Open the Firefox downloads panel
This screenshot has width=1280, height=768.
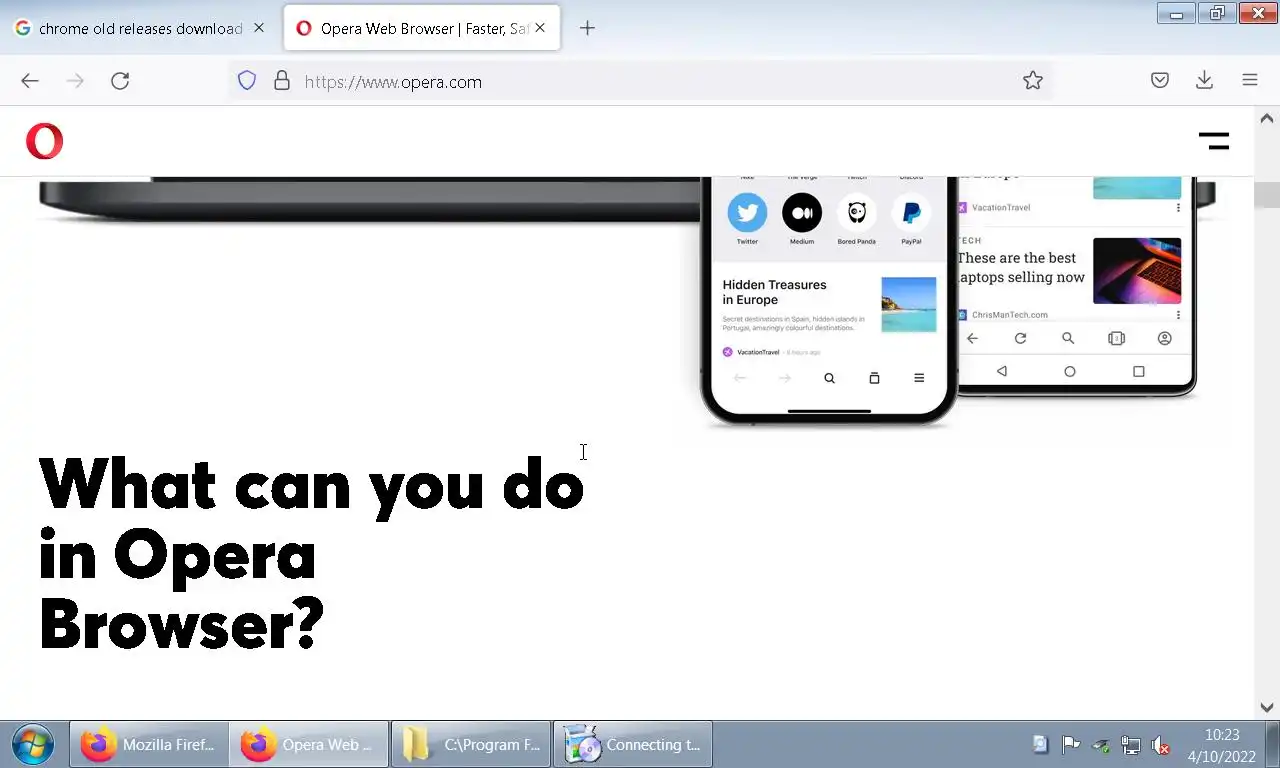(1205, 81)
